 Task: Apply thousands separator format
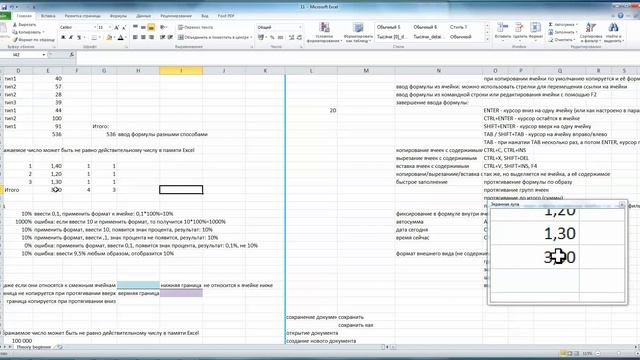(x=280, y=37)
